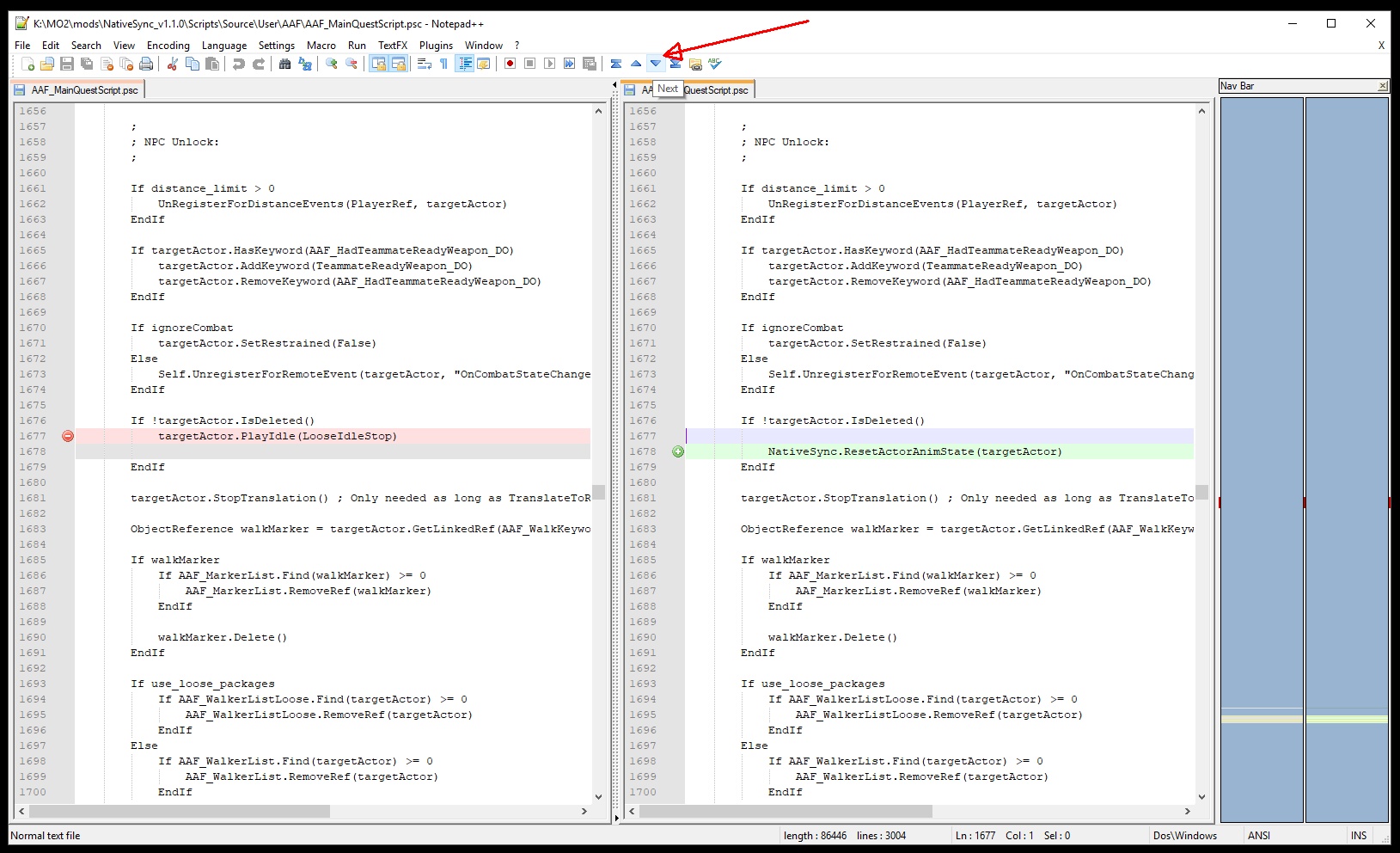Create a new file

click(x=27, y=63)
